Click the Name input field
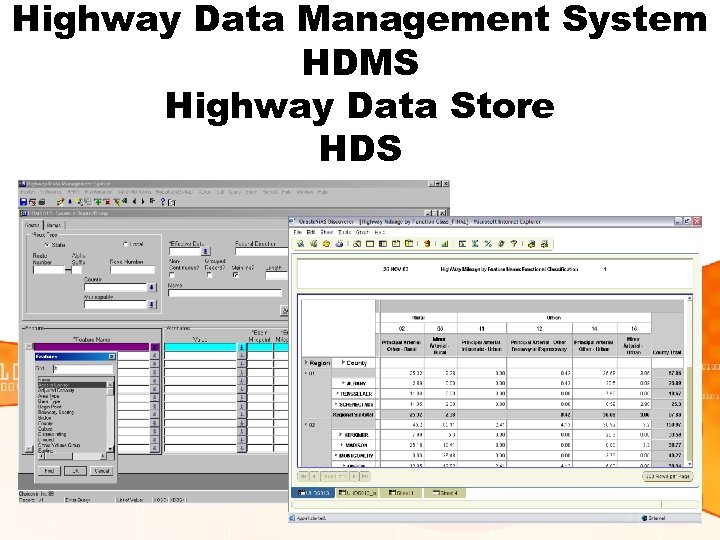 [225, 293]
